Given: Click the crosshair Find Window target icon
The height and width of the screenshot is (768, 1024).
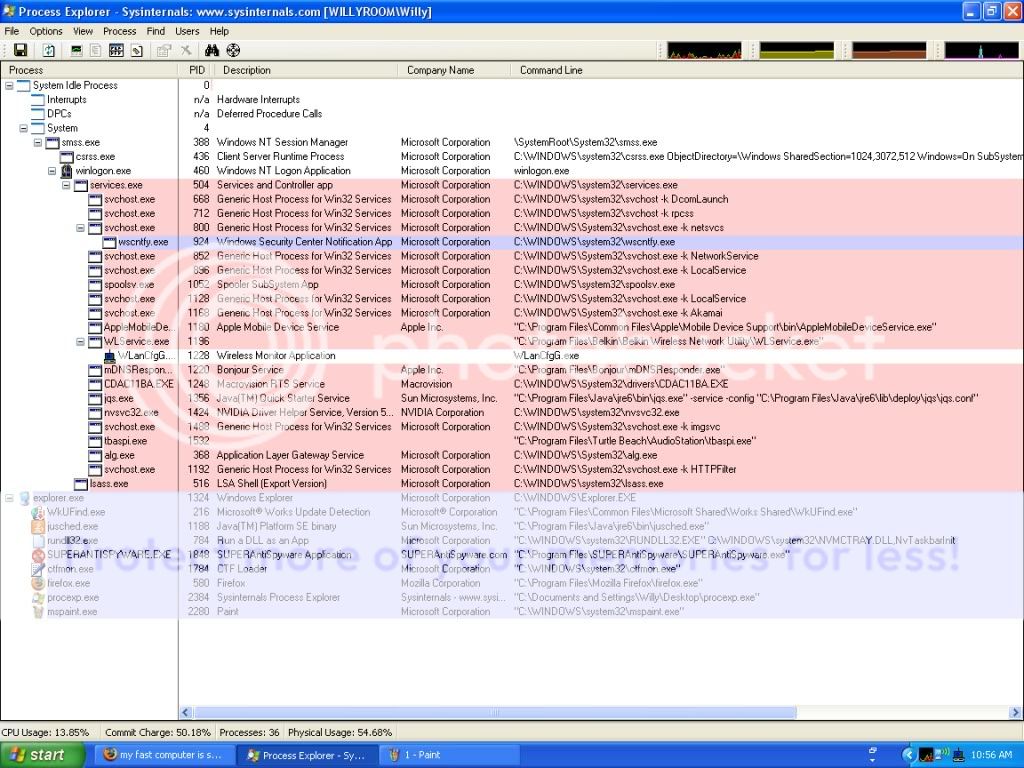Looking at the screenshot, I should pyautogui.click(x=233, y=50).
